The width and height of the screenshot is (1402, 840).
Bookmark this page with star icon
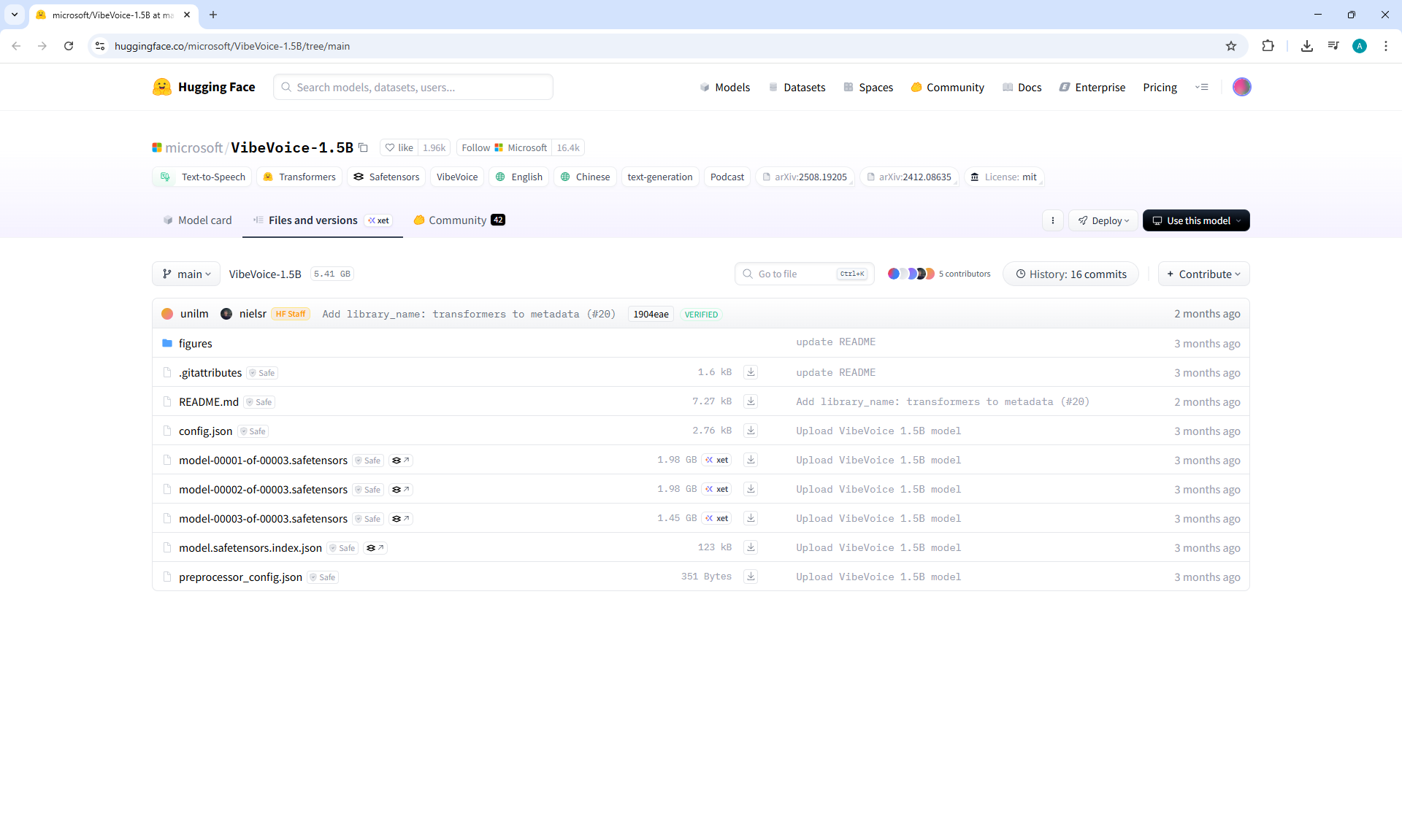(x=1231, y=46)
